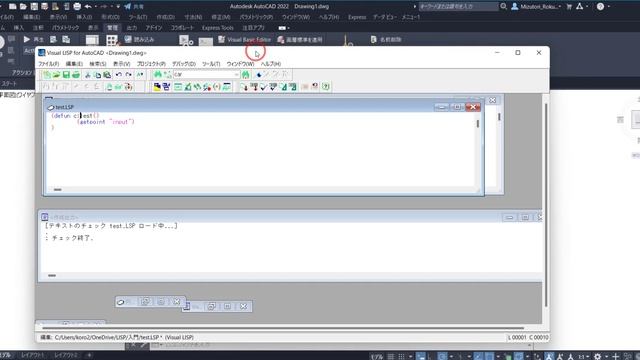
Task: Click the 'チェック終了' line in build output
Action: pos(69,238)
